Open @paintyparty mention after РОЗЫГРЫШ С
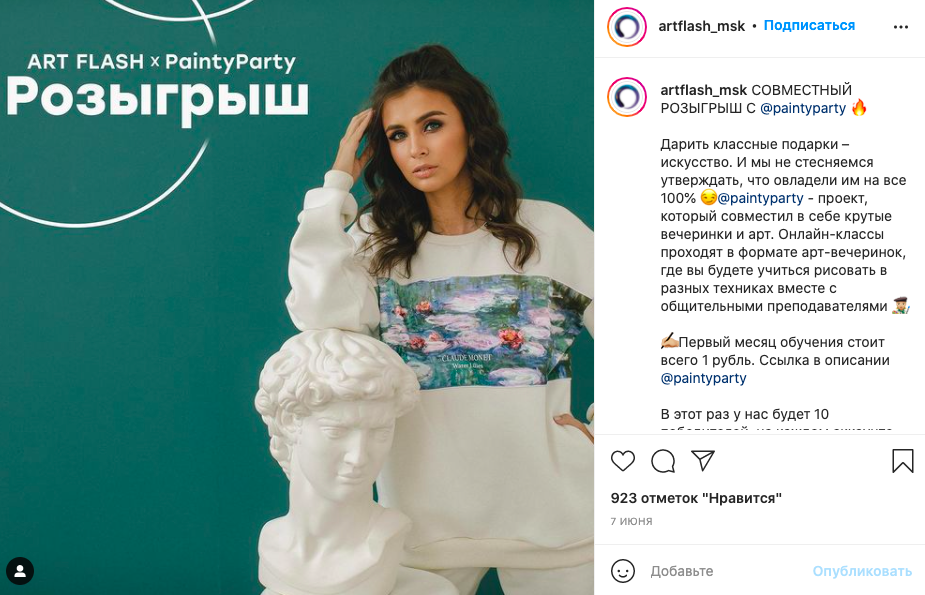 803,109
